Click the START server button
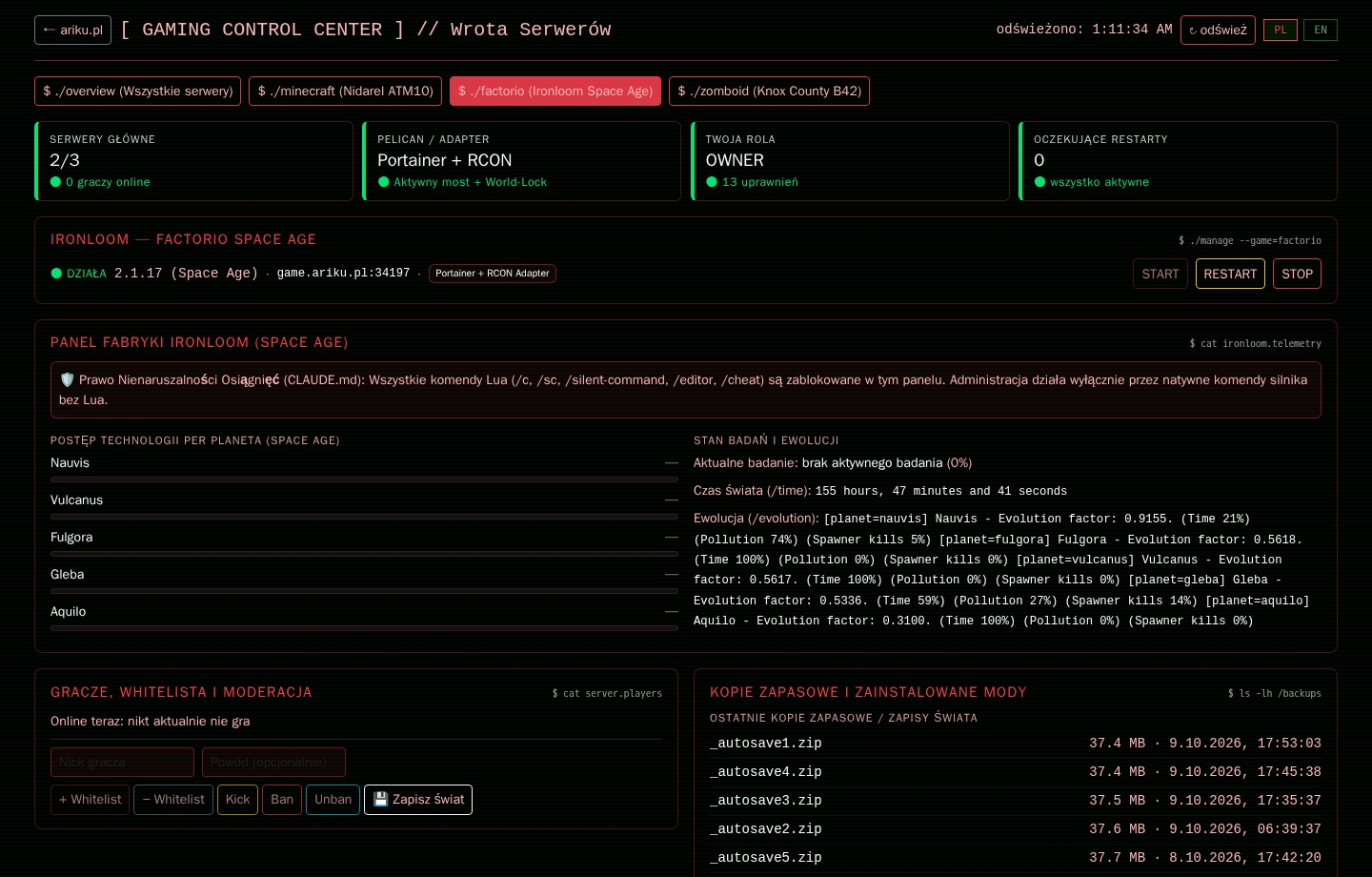 coord(1160,274)
